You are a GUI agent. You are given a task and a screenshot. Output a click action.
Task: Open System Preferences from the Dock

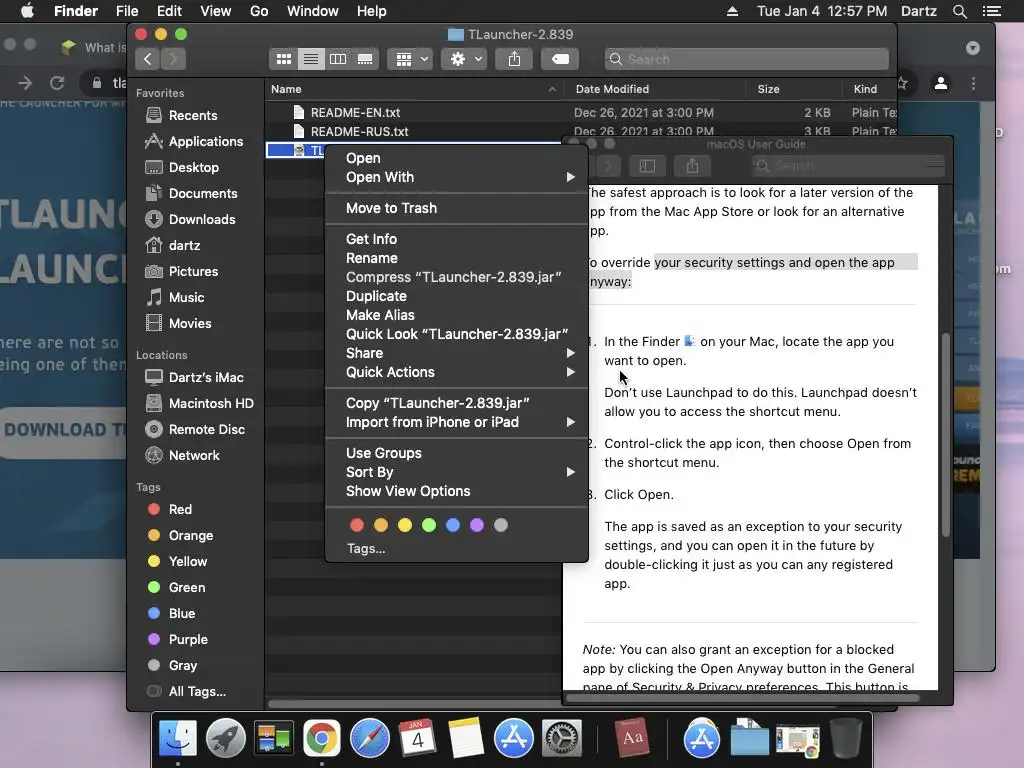[x=562, y=738]
